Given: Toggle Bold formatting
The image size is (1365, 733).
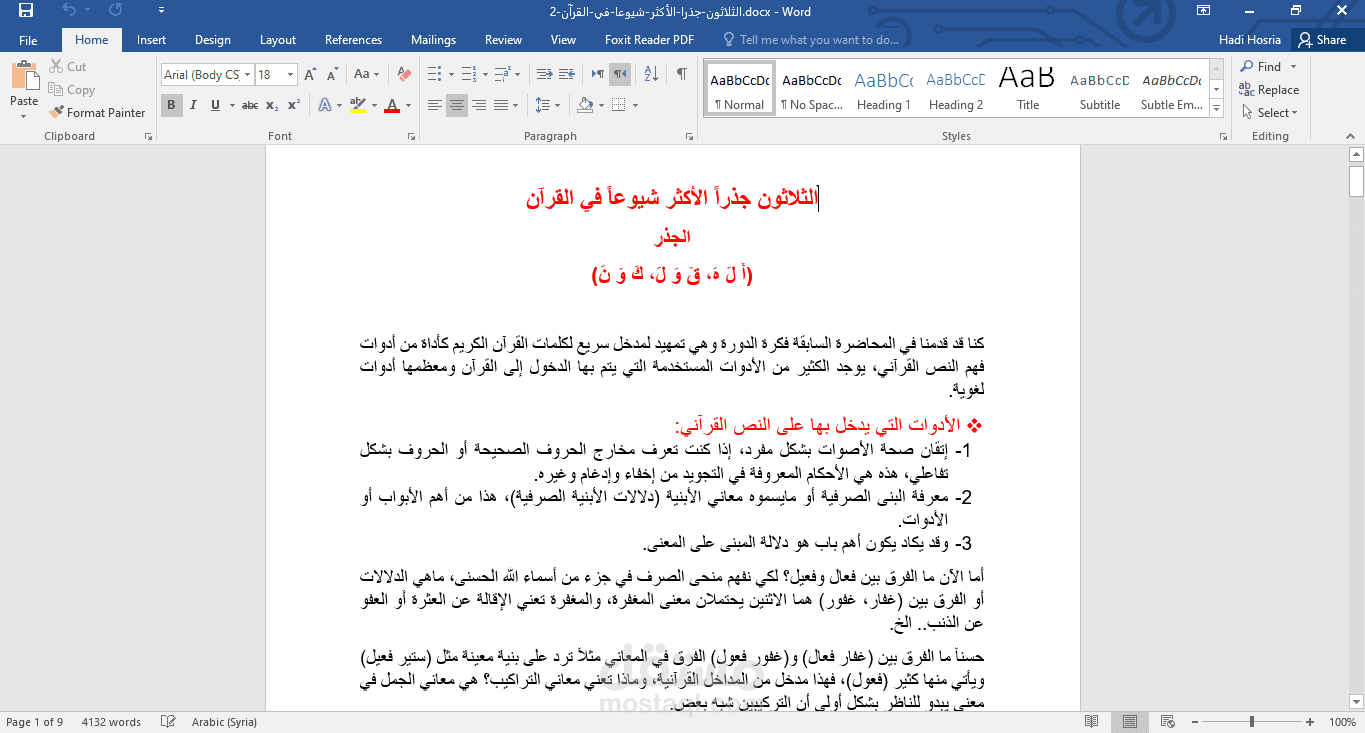Looking at the screenshot, I should tap(172, 105).
